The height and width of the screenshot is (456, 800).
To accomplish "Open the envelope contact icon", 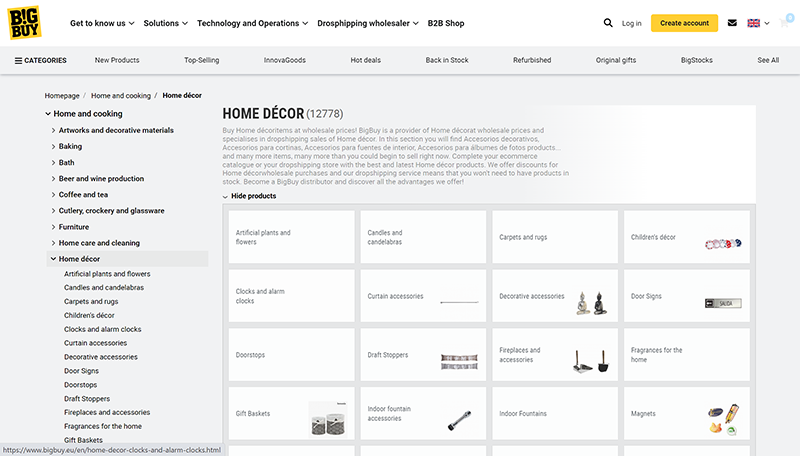I will pyautogui.click(x=732, y=23).
